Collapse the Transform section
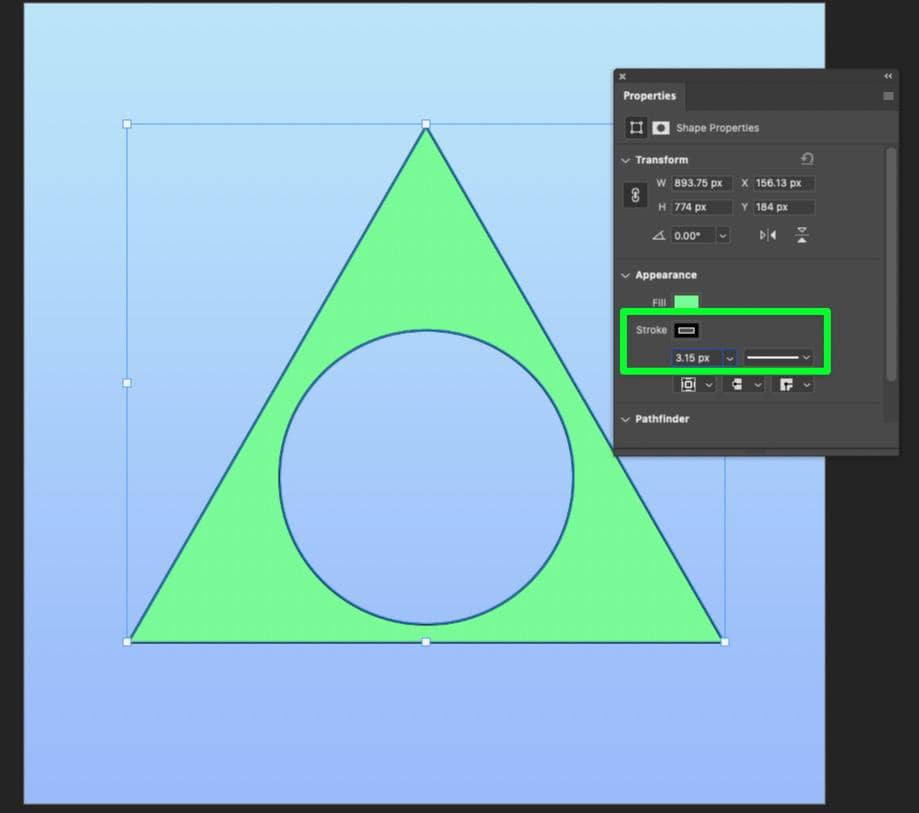The height and width of the screenshot is (813, 919). [625, 160]
